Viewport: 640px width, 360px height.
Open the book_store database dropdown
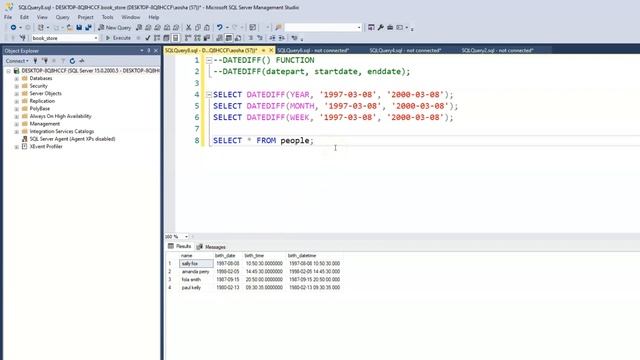96,38
